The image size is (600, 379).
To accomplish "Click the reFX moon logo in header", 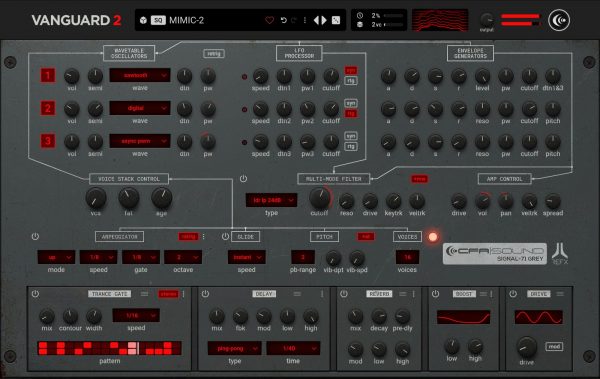I will coord(559,20).
